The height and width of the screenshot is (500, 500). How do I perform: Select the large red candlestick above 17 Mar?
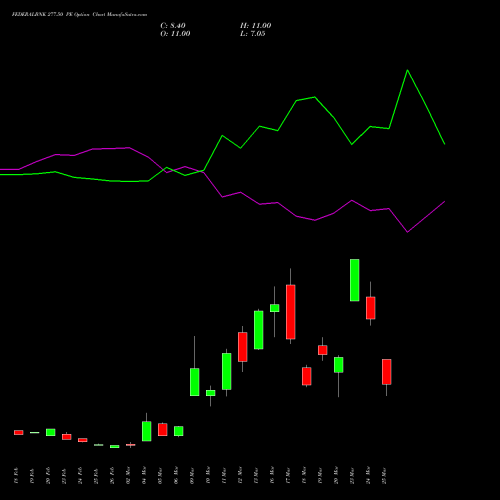pyautogui.click(x=291, y=312)
